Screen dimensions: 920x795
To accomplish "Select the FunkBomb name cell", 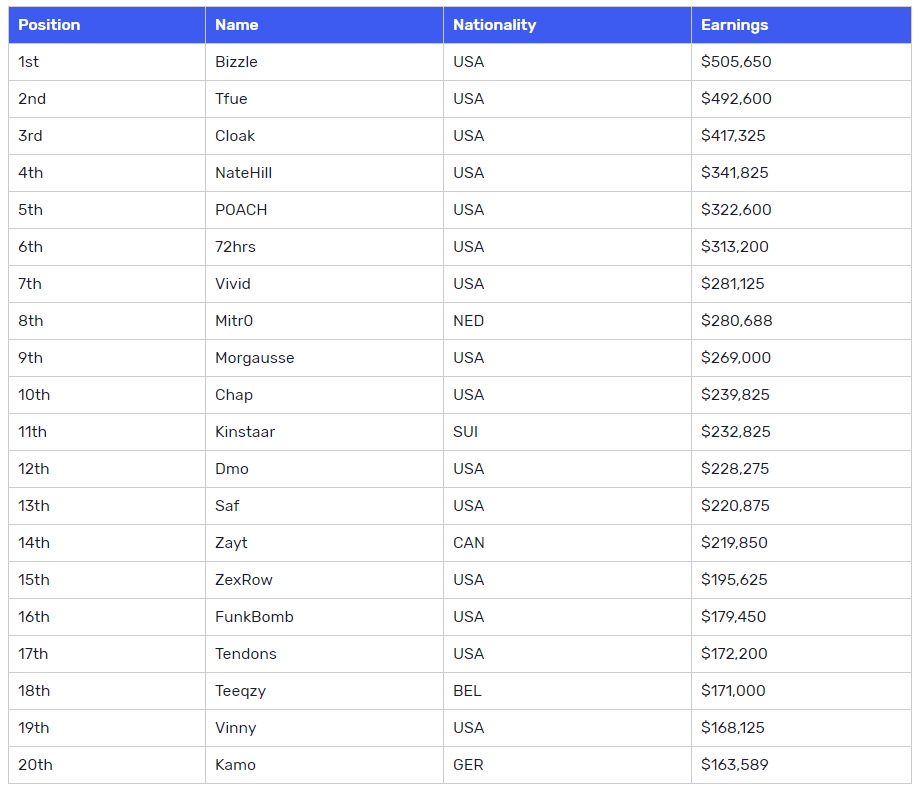I will click(x=324, y=616).
